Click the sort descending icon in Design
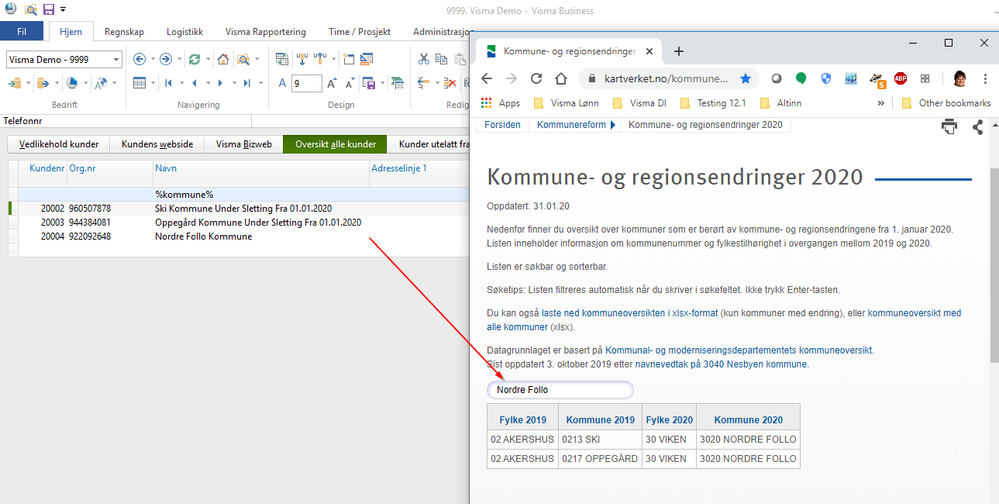This screenshot has width=999, height=504. (320, 59)
